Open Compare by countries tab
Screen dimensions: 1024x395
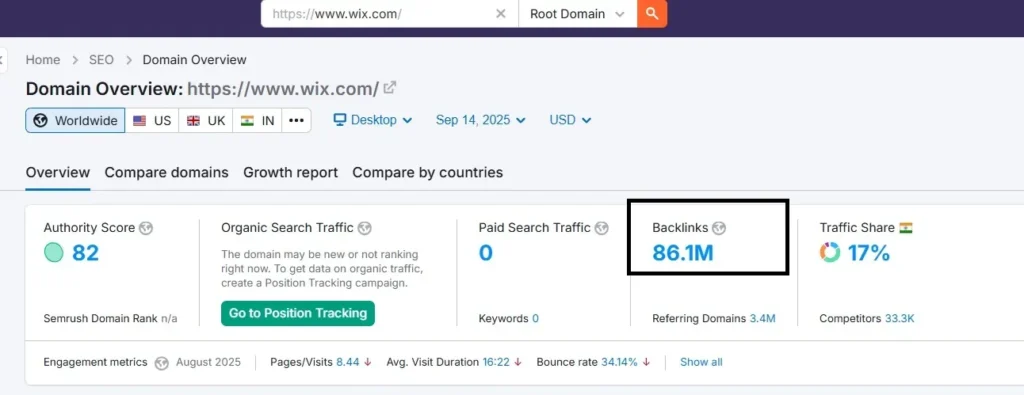tap(428, 173)
